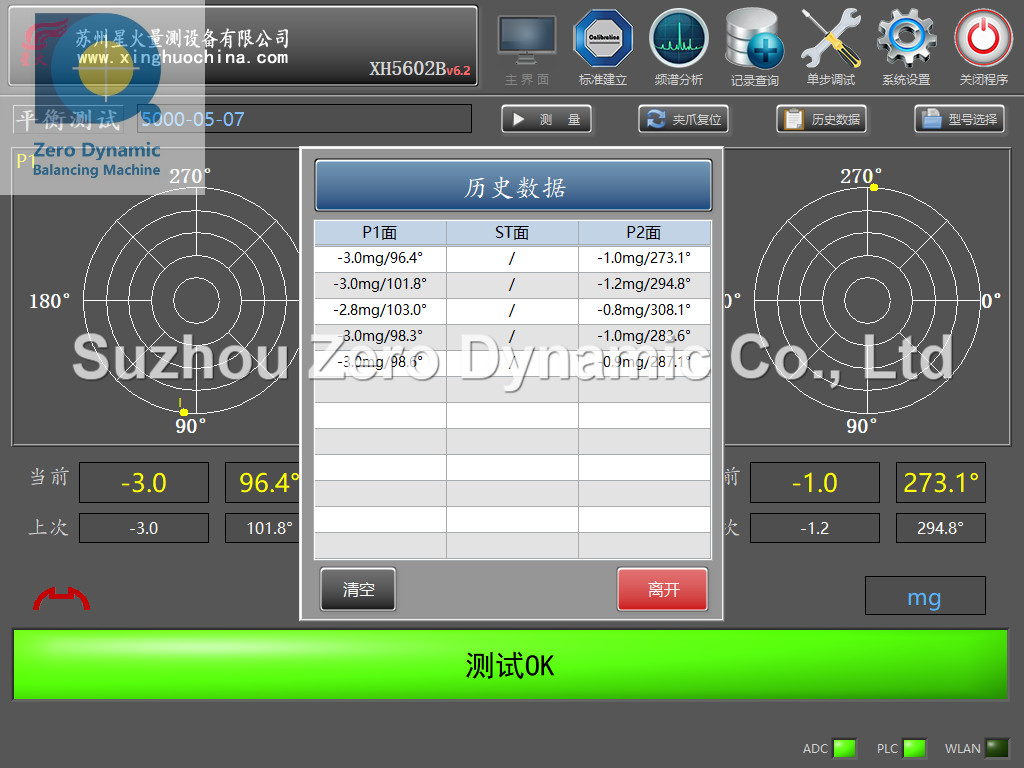Click 关闭程序 power icon
Viewport: 1024px width, 768px height.
tap(984, 49)
